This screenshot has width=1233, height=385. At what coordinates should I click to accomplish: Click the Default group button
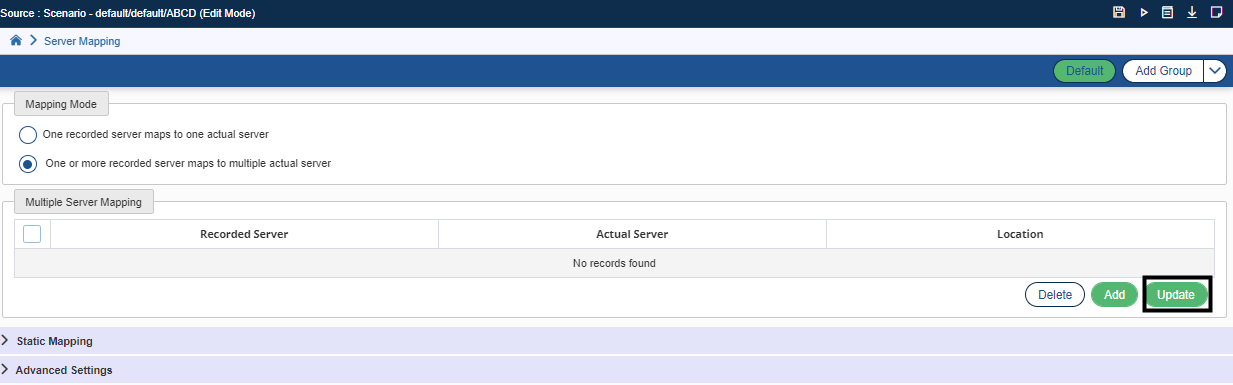pos(1084,71)
